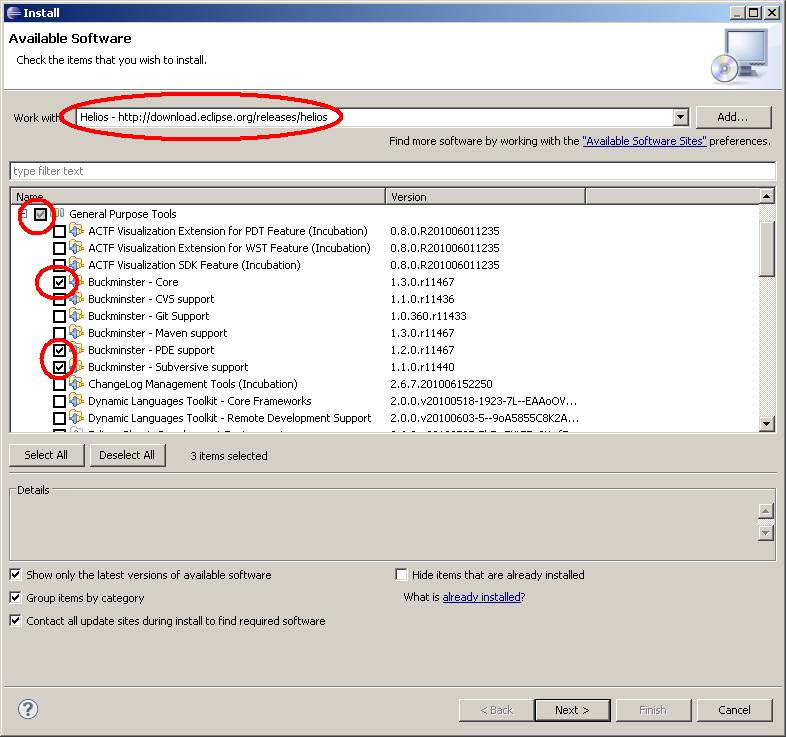Check ChangeLog Management Tools (Incubation)
The image size is (786, 737).
59,385
